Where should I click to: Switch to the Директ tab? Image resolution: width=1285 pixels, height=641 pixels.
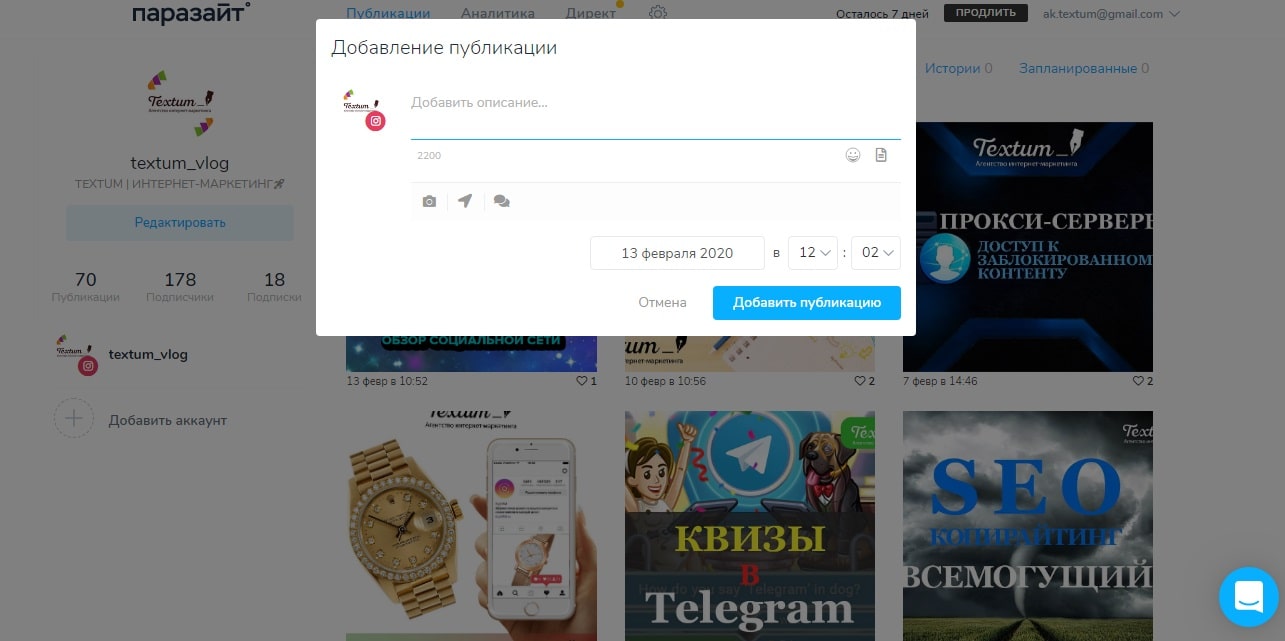click(x=591, y=13)
